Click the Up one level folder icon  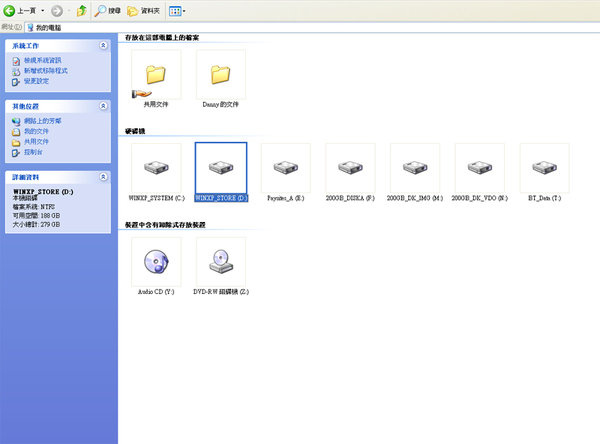81,10
